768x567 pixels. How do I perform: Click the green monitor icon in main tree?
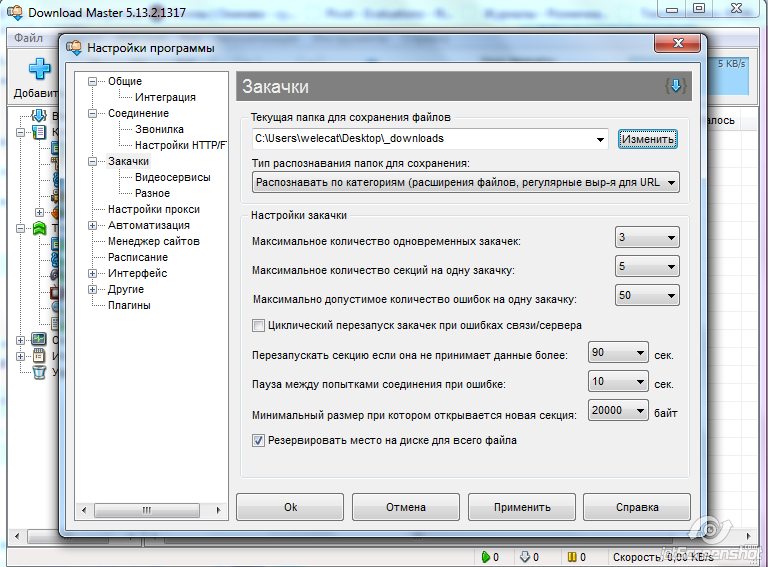[x=39, y=339]
